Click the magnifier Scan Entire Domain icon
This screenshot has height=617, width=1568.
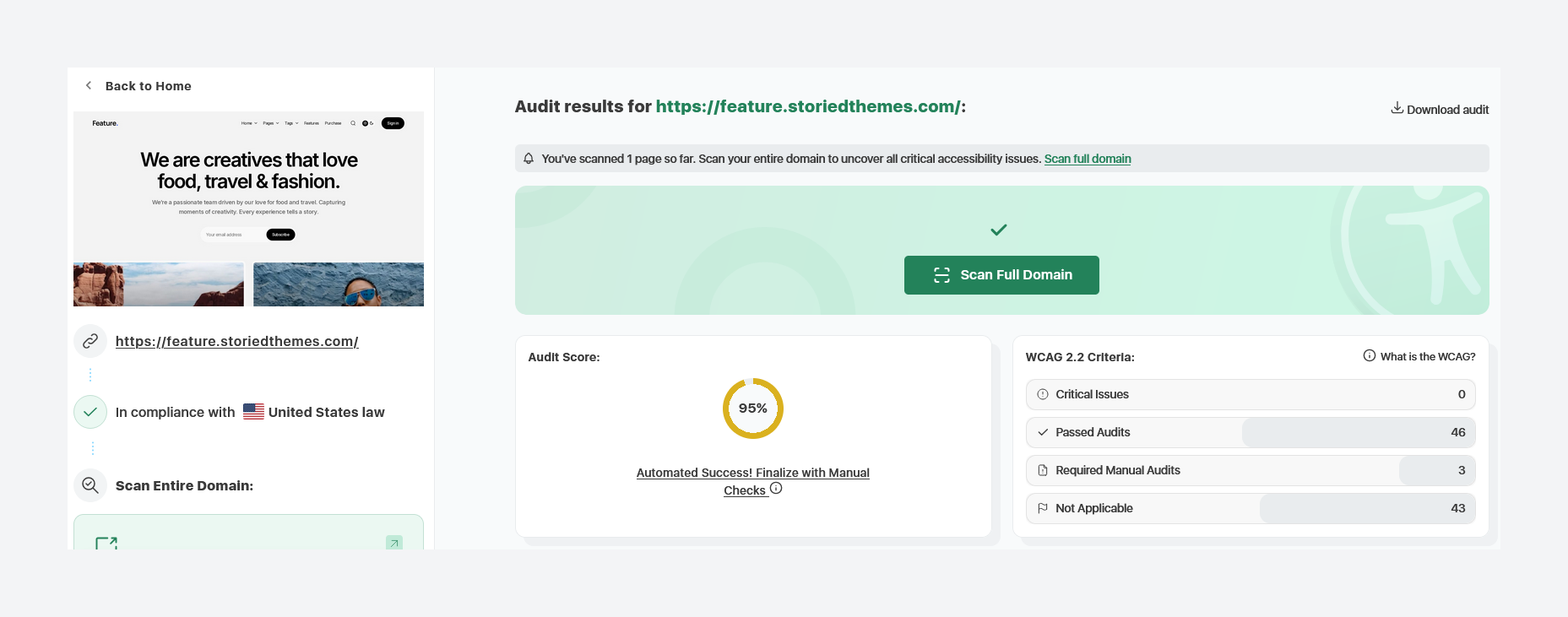click(x=90, y=485)
